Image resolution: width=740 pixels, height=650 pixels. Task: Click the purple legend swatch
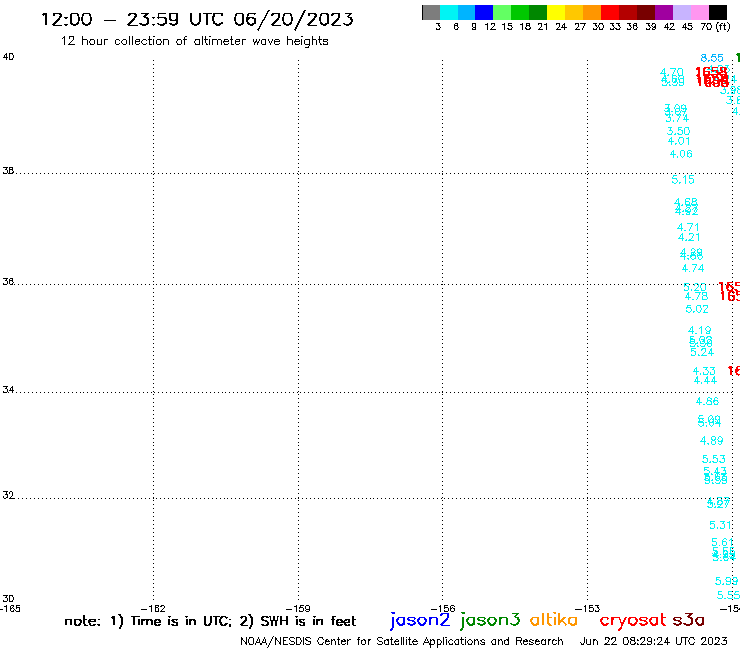pyautogui.click(x=664, y=12)
